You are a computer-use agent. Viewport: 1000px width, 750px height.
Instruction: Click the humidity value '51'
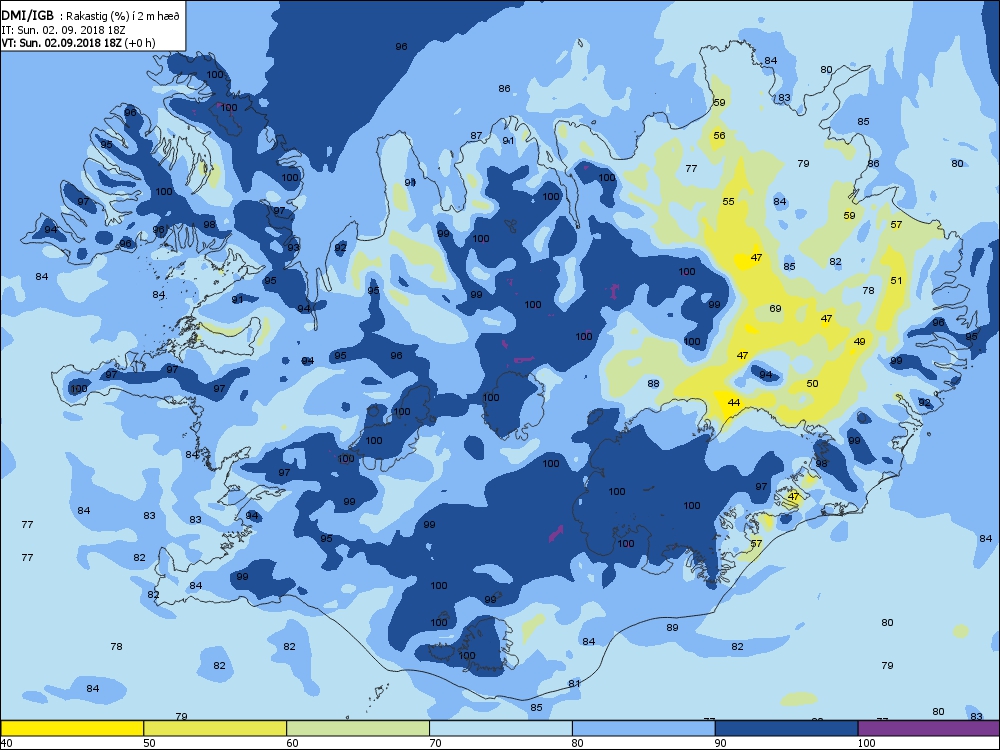(x=896, y=281)
